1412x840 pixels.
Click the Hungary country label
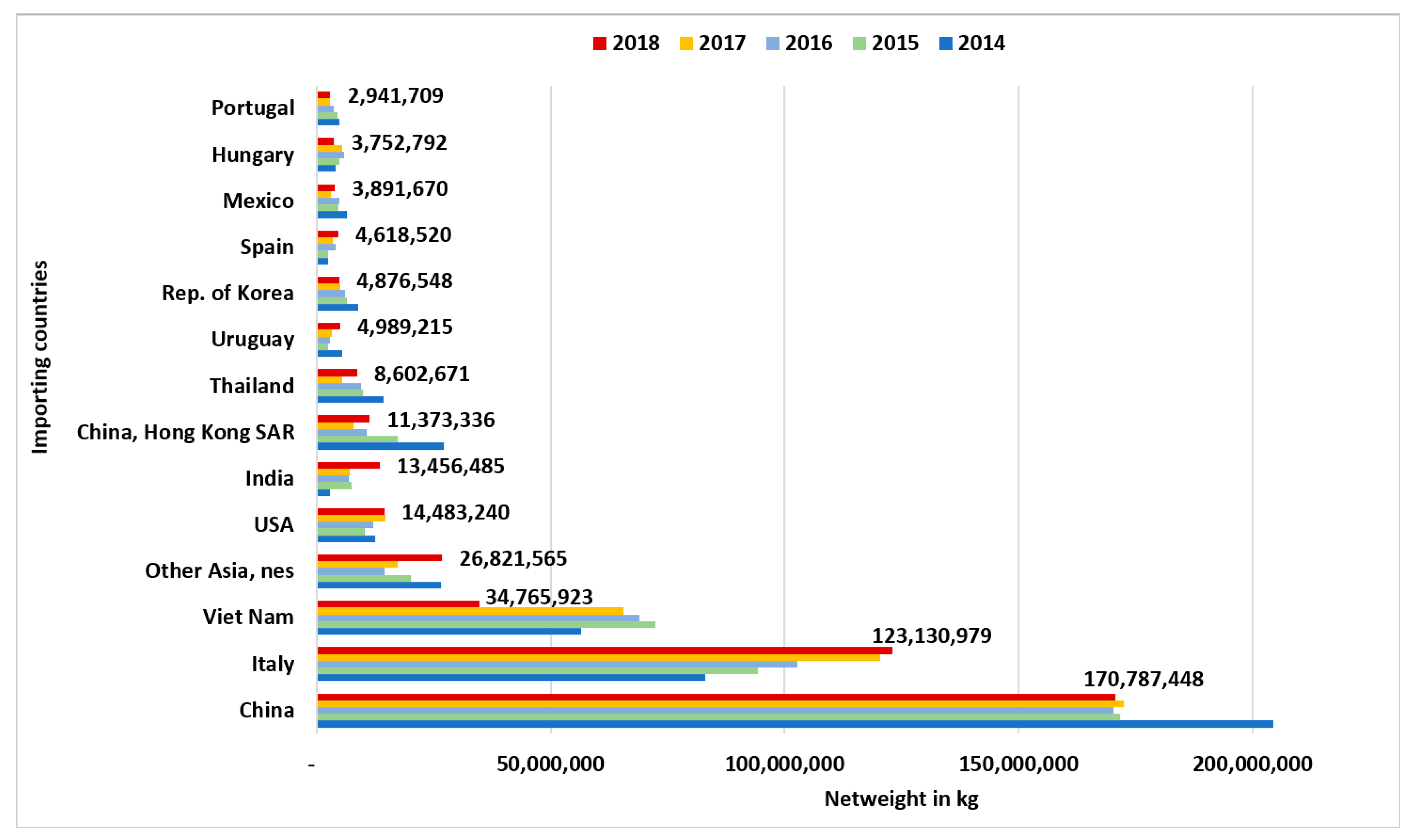tap(253, 154)
